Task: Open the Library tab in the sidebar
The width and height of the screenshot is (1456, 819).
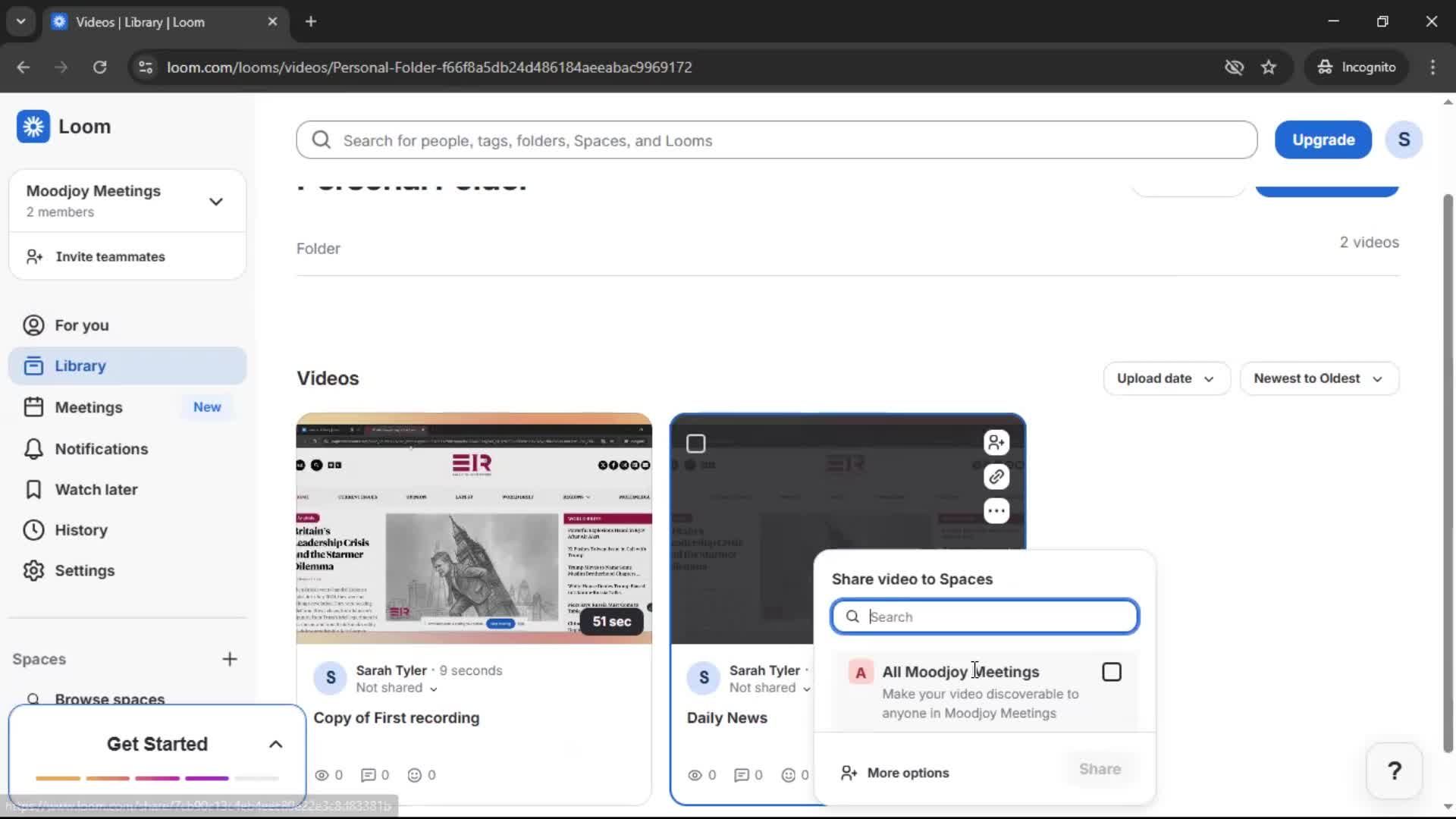Action: pos(80,366)
